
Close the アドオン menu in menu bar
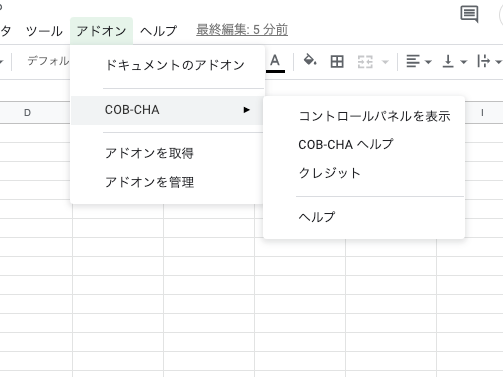click(101, 31)
